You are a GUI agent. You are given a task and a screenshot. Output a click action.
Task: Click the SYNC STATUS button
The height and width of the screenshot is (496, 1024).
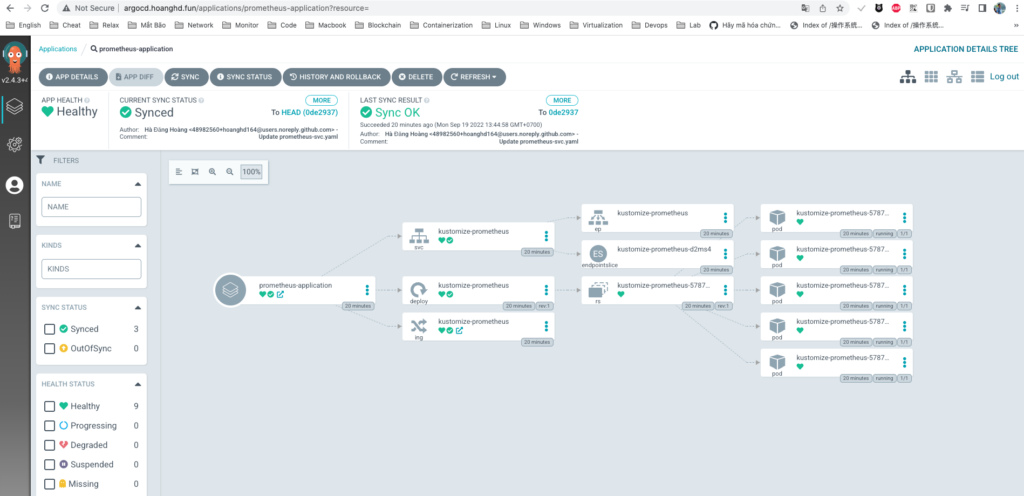pos(245,77)
